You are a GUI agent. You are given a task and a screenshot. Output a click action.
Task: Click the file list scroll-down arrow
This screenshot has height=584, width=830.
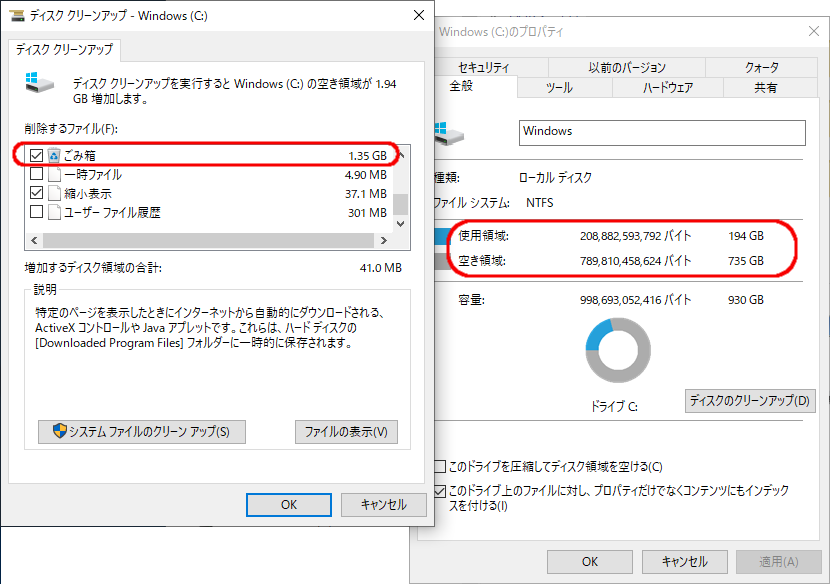pyautogui.click(x=401, y=224)
